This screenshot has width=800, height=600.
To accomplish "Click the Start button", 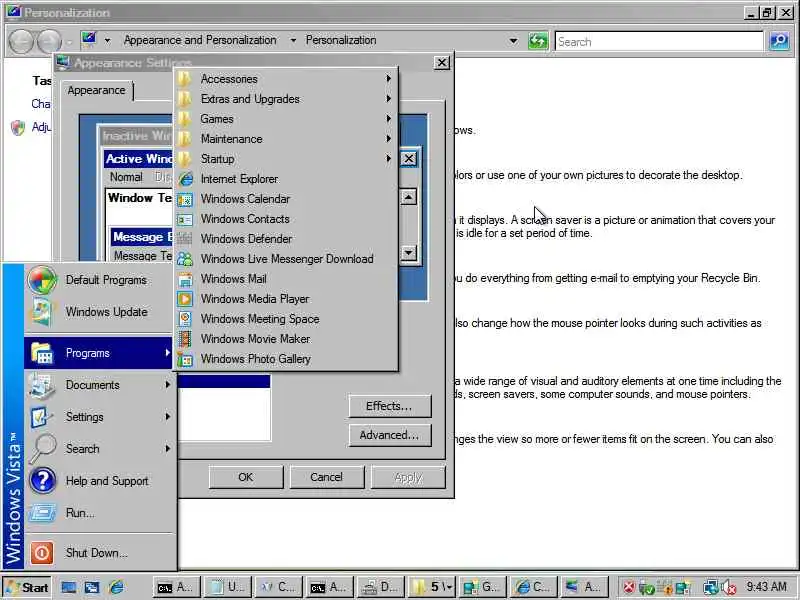I will click(x=27, y=587).
